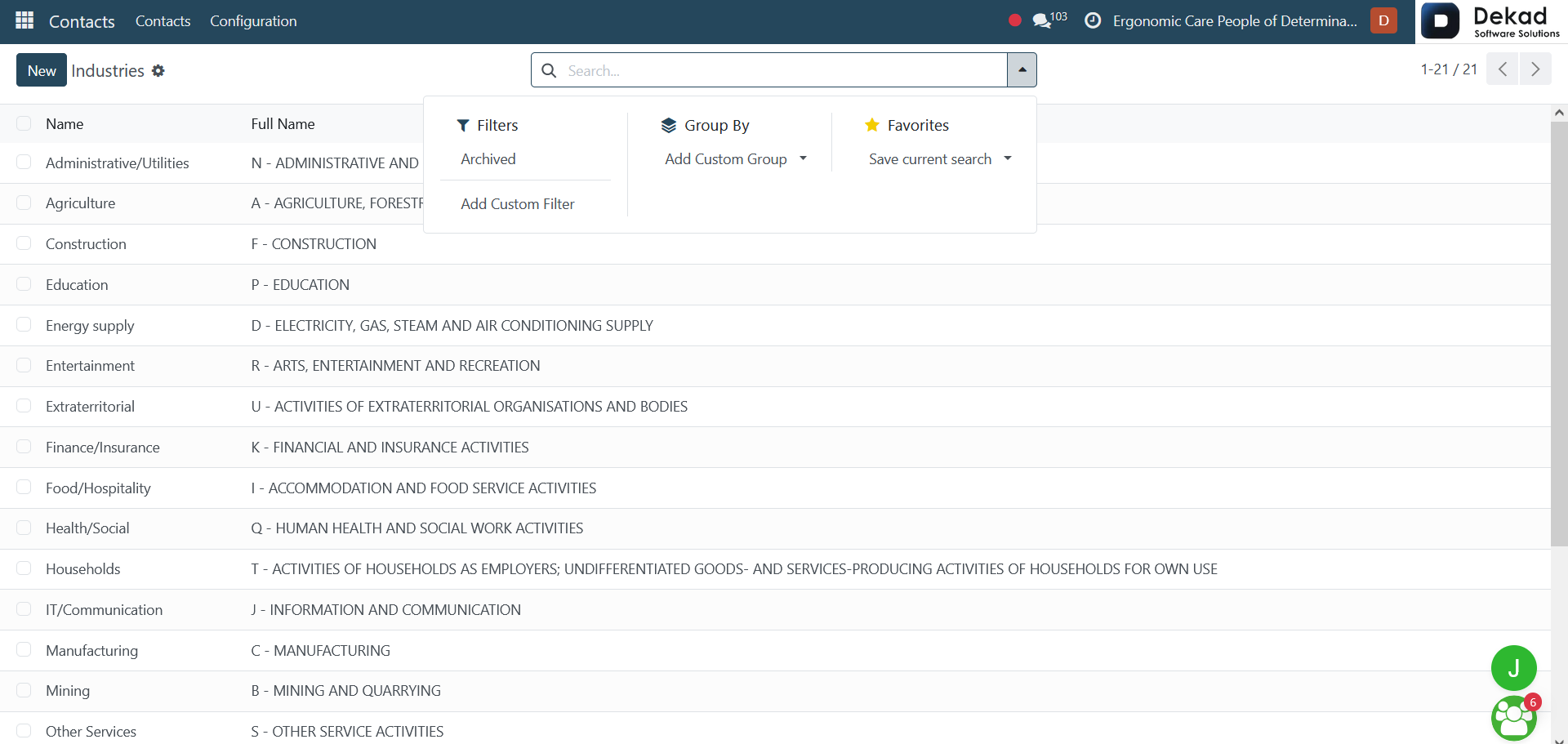This screenshot has width=1568, height=744.
Task: Click the Favorites star icon
Action: coord(872,125)
